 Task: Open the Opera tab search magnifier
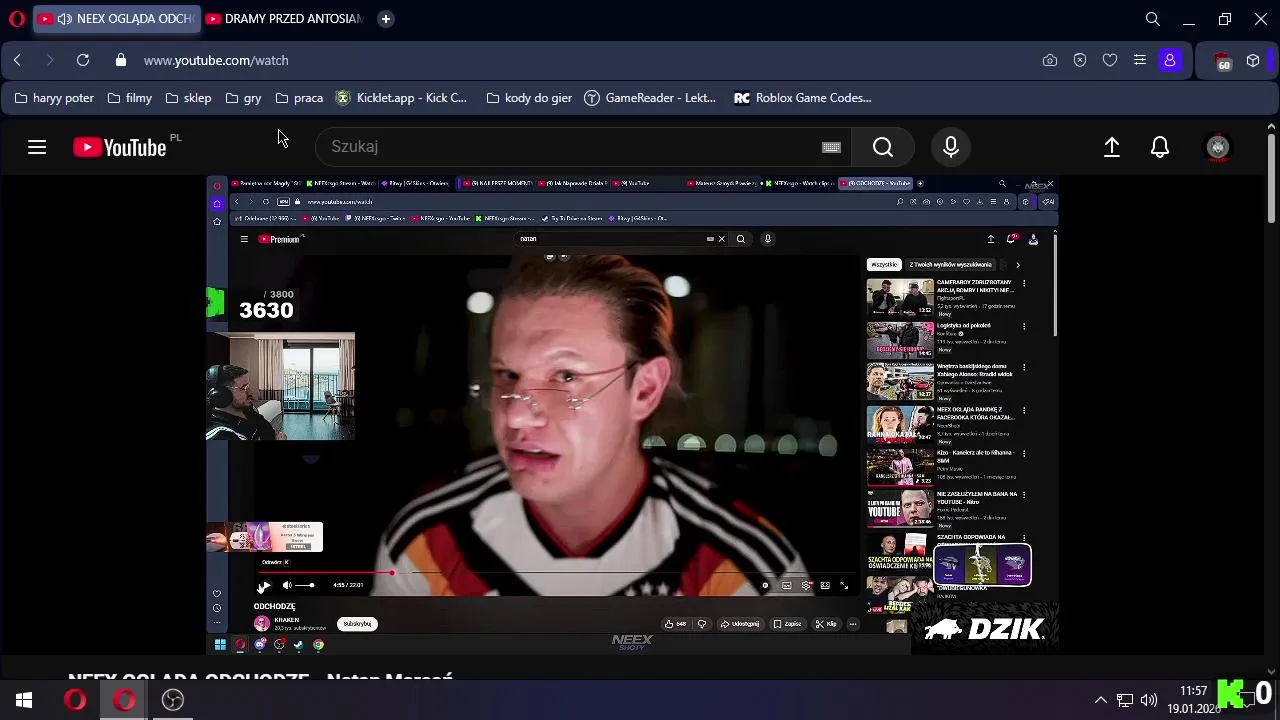pos(1152,19)
